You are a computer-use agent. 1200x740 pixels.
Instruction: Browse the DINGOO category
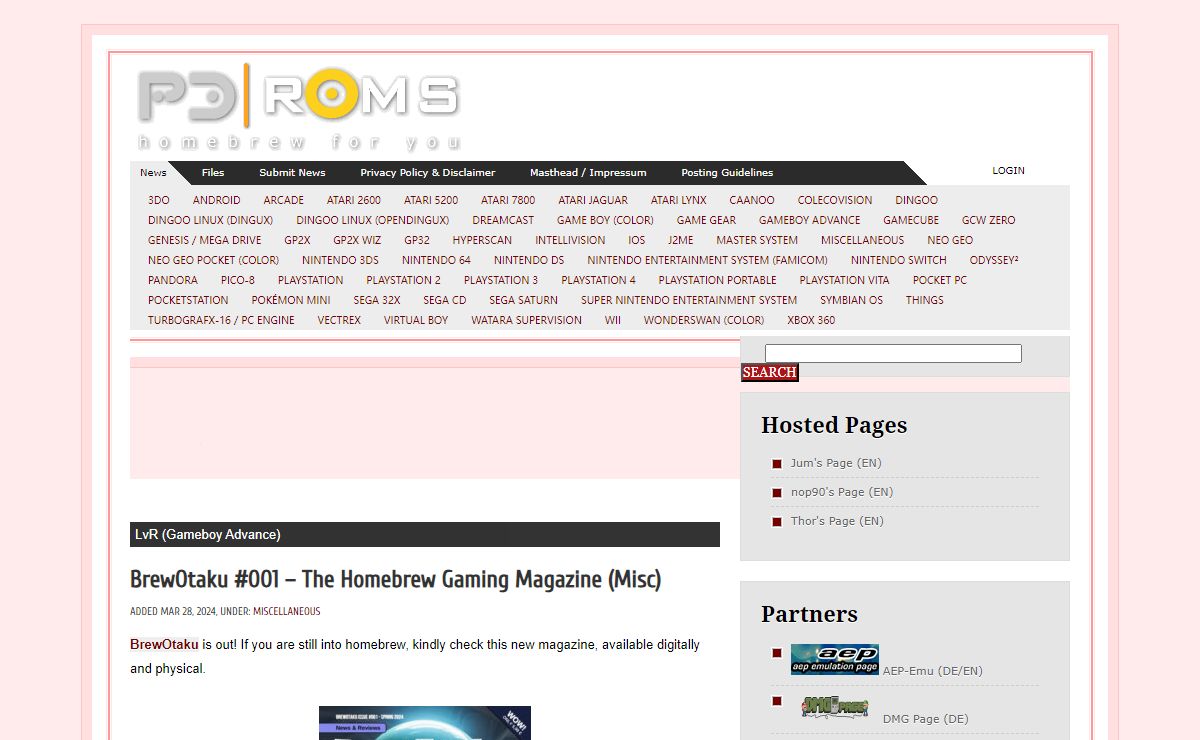pos(916,200)
